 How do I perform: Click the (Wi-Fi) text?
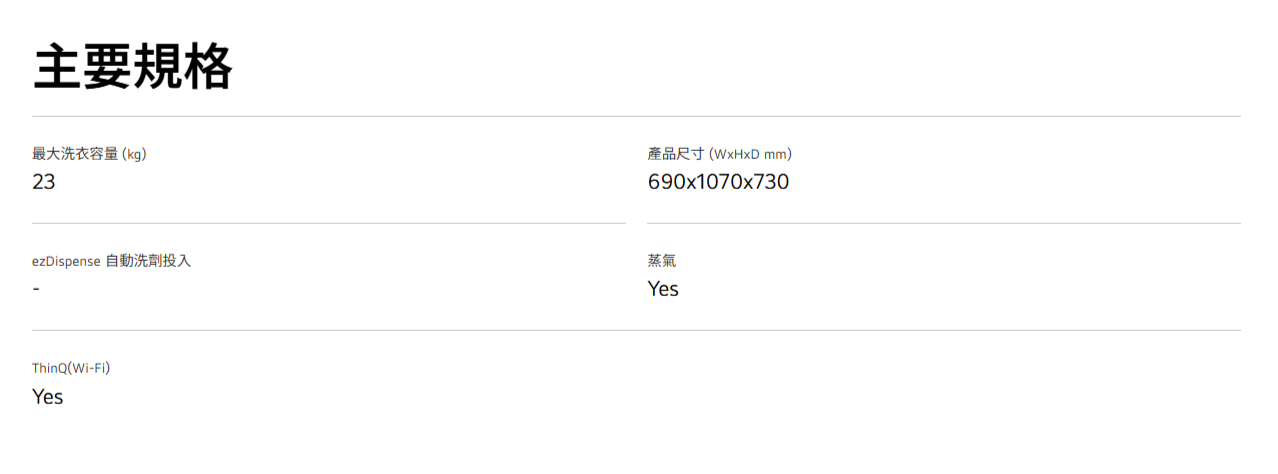click(90, 368)
